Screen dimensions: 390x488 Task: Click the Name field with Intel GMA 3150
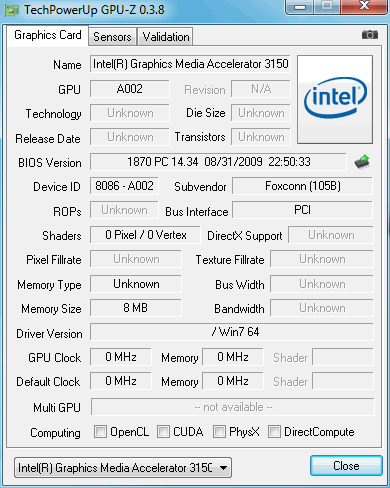point(190,64)
